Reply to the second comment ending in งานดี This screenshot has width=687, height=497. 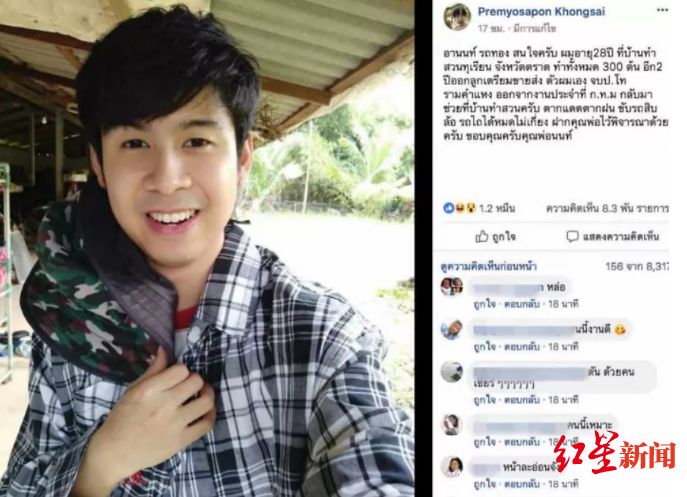tap(521, 347)
